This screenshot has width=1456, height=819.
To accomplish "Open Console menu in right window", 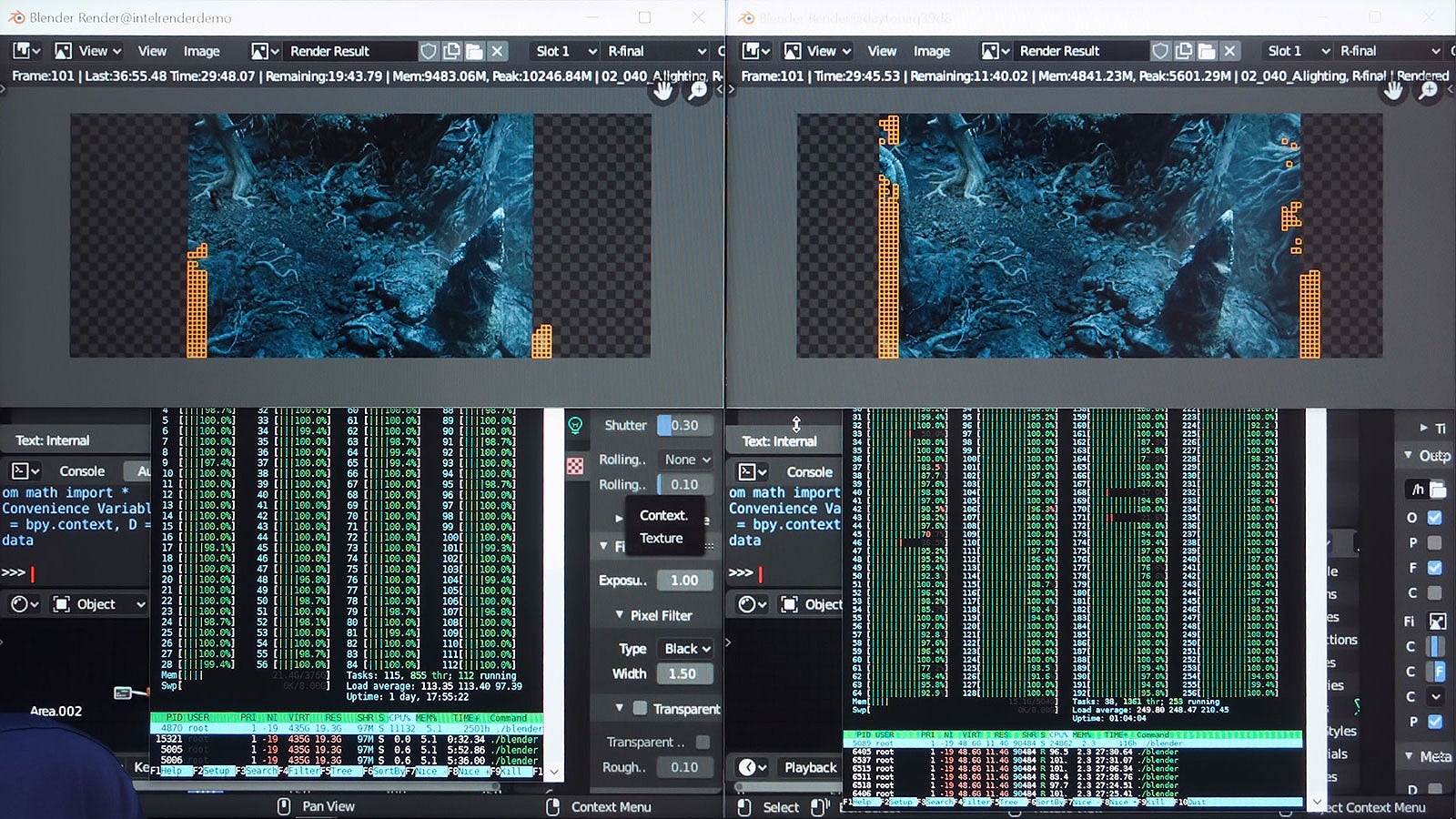I will click(809, 471).
